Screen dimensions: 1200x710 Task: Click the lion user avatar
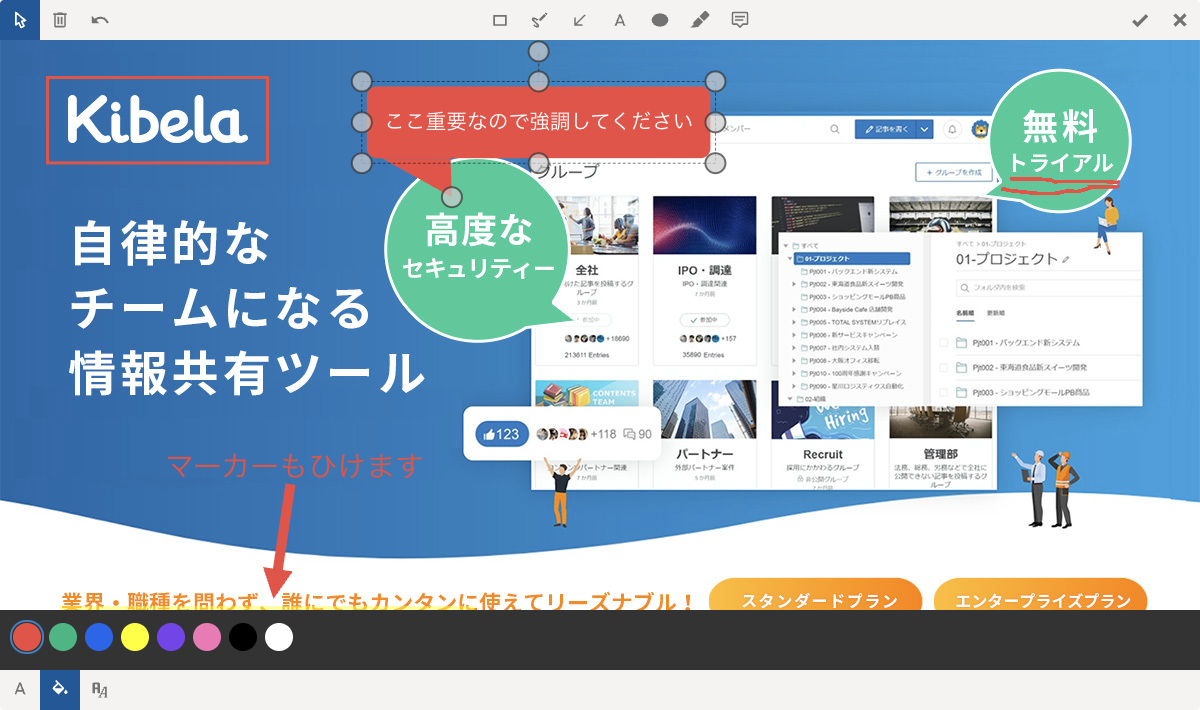[x=981, y=129]
